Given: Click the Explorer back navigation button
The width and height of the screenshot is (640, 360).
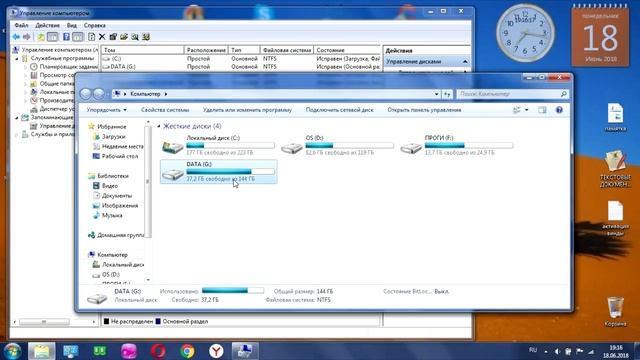Looking at the screenshot, I should [x=85, y=94].
